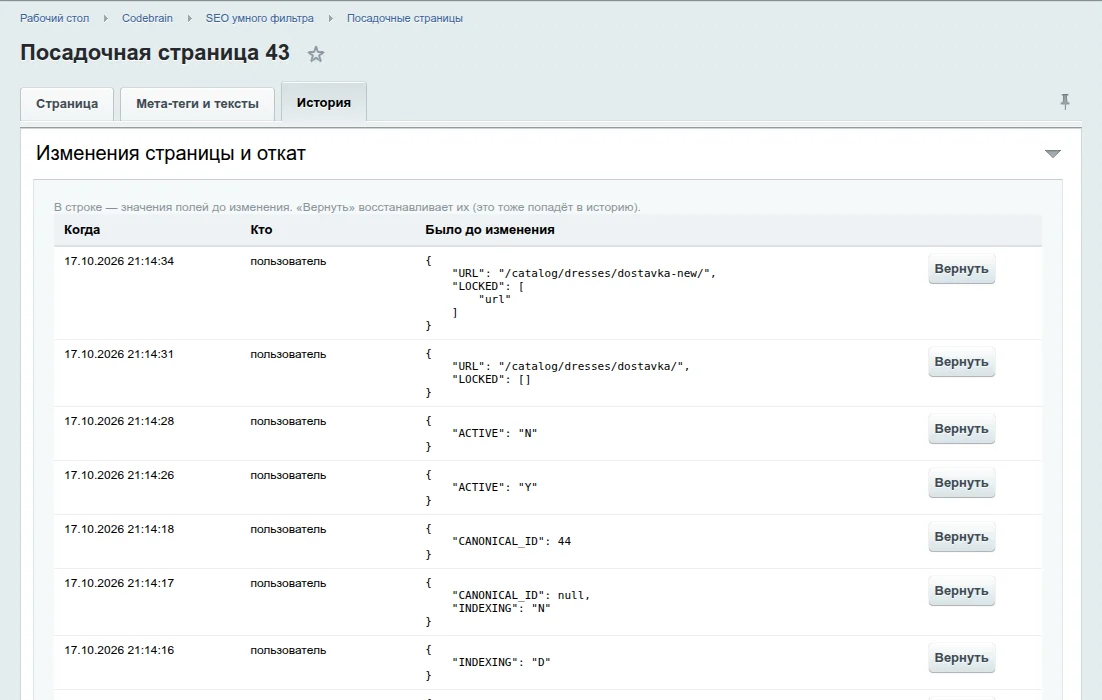Select timestamp '17.10.2026 21:14:26'
This screenshot has width=1102, height=700.
(x=119, y=475)
